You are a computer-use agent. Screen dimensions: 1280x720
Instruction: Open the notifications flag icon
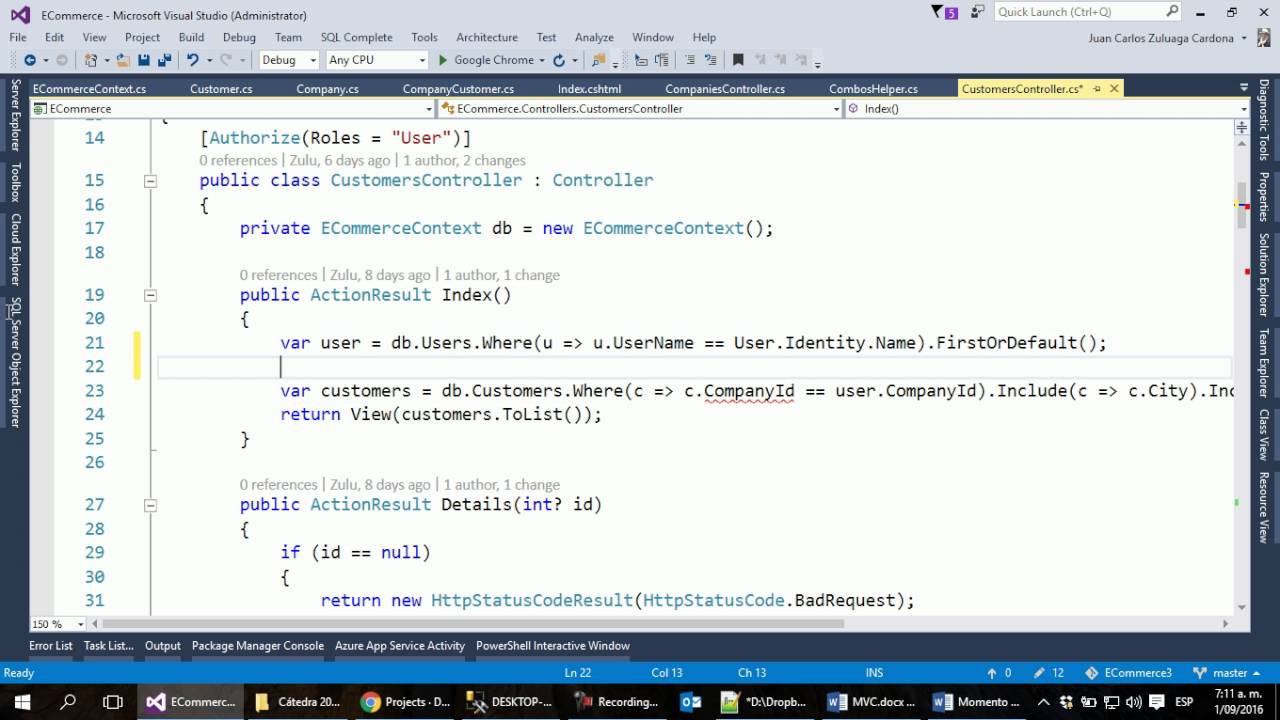pos(944,12)
